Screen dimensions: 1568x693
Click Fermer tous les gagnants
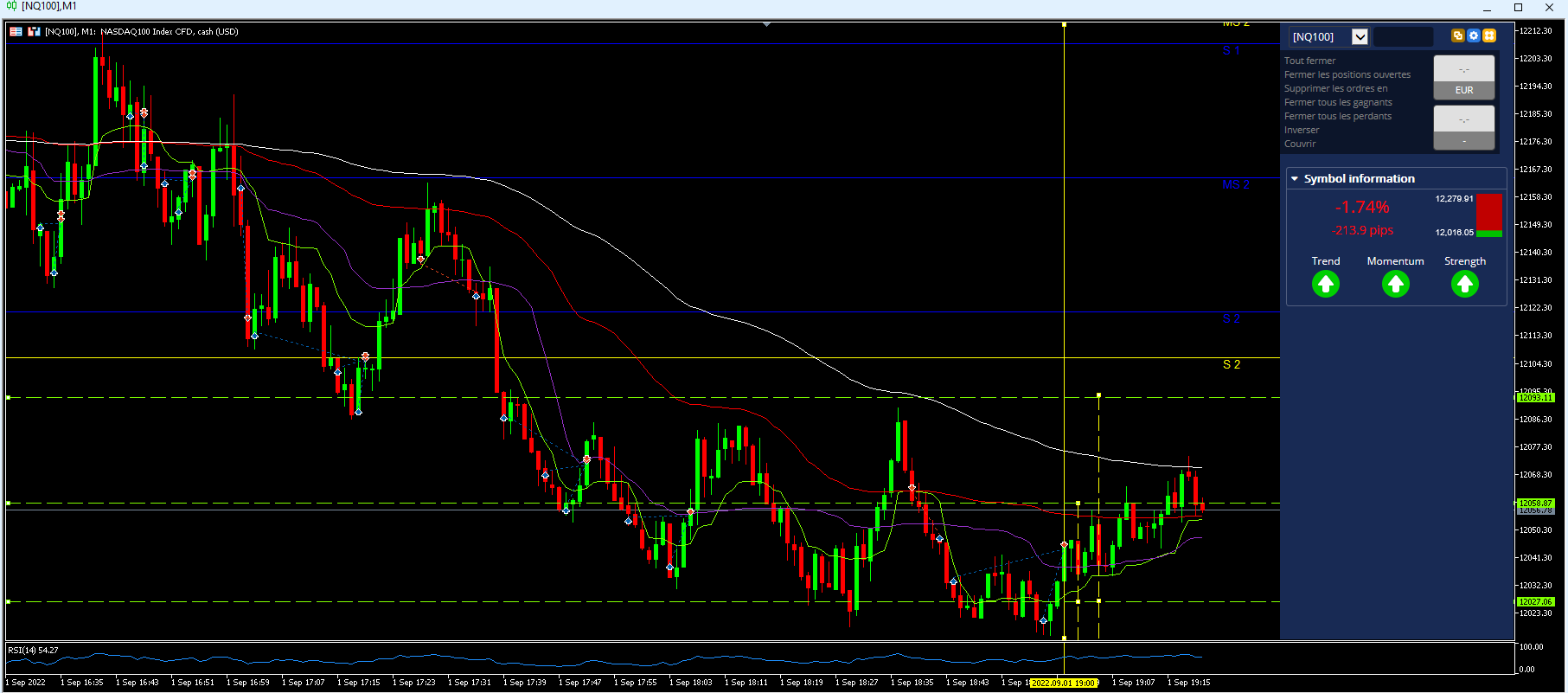point(1338,102)
